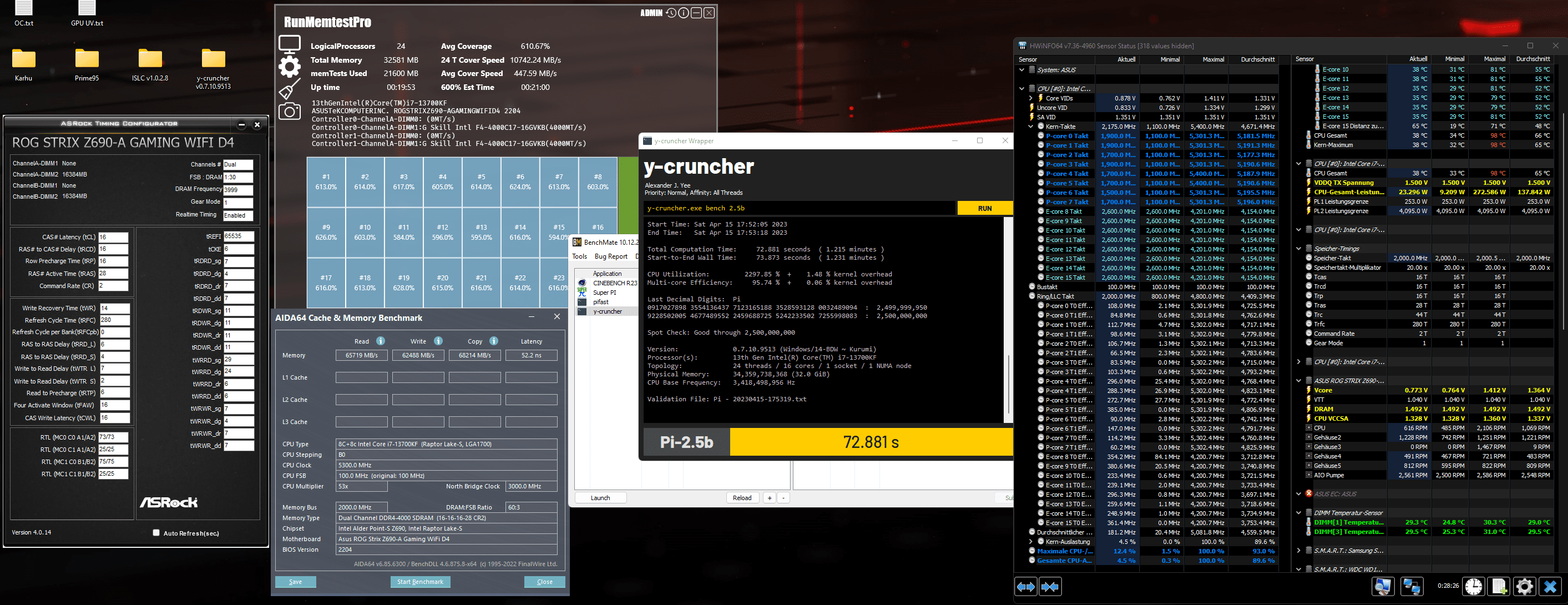Collapse Kern-Takte tree in HWiNFO
Viewport: 1568px width, 605px height.
[x=1030, y=127]
